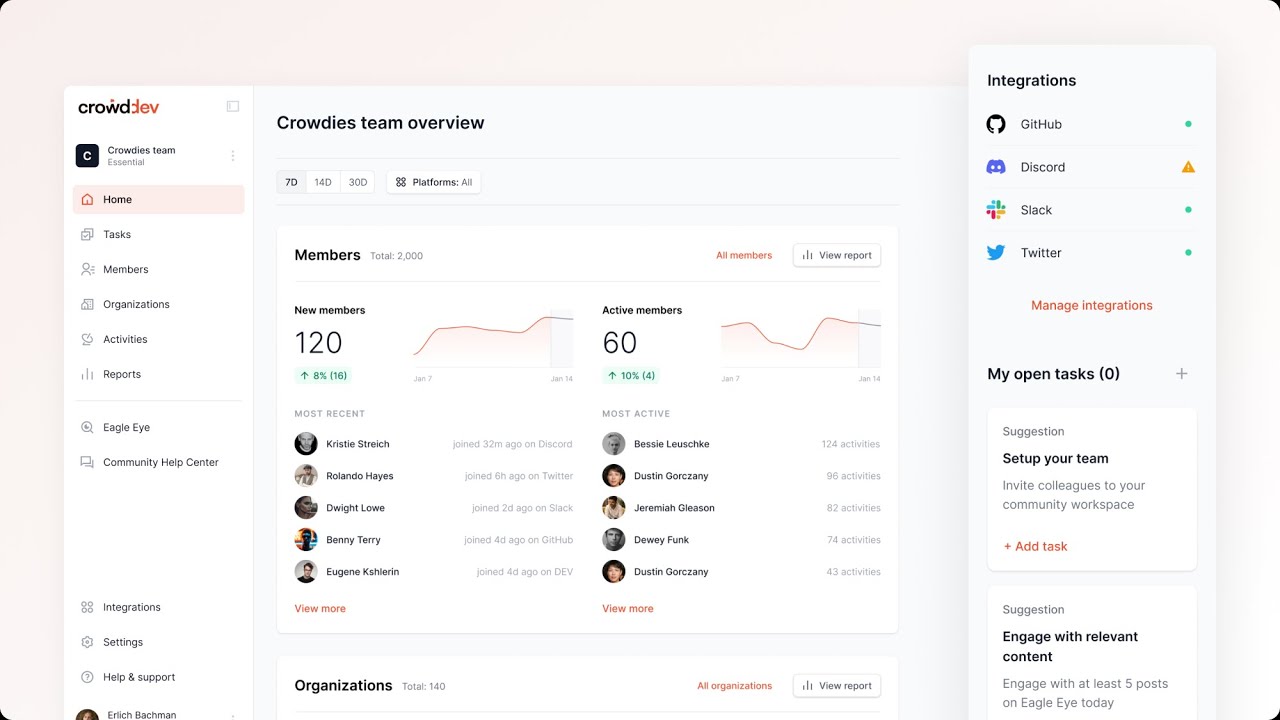Click the Twitter green status dot

point(1188,253)
